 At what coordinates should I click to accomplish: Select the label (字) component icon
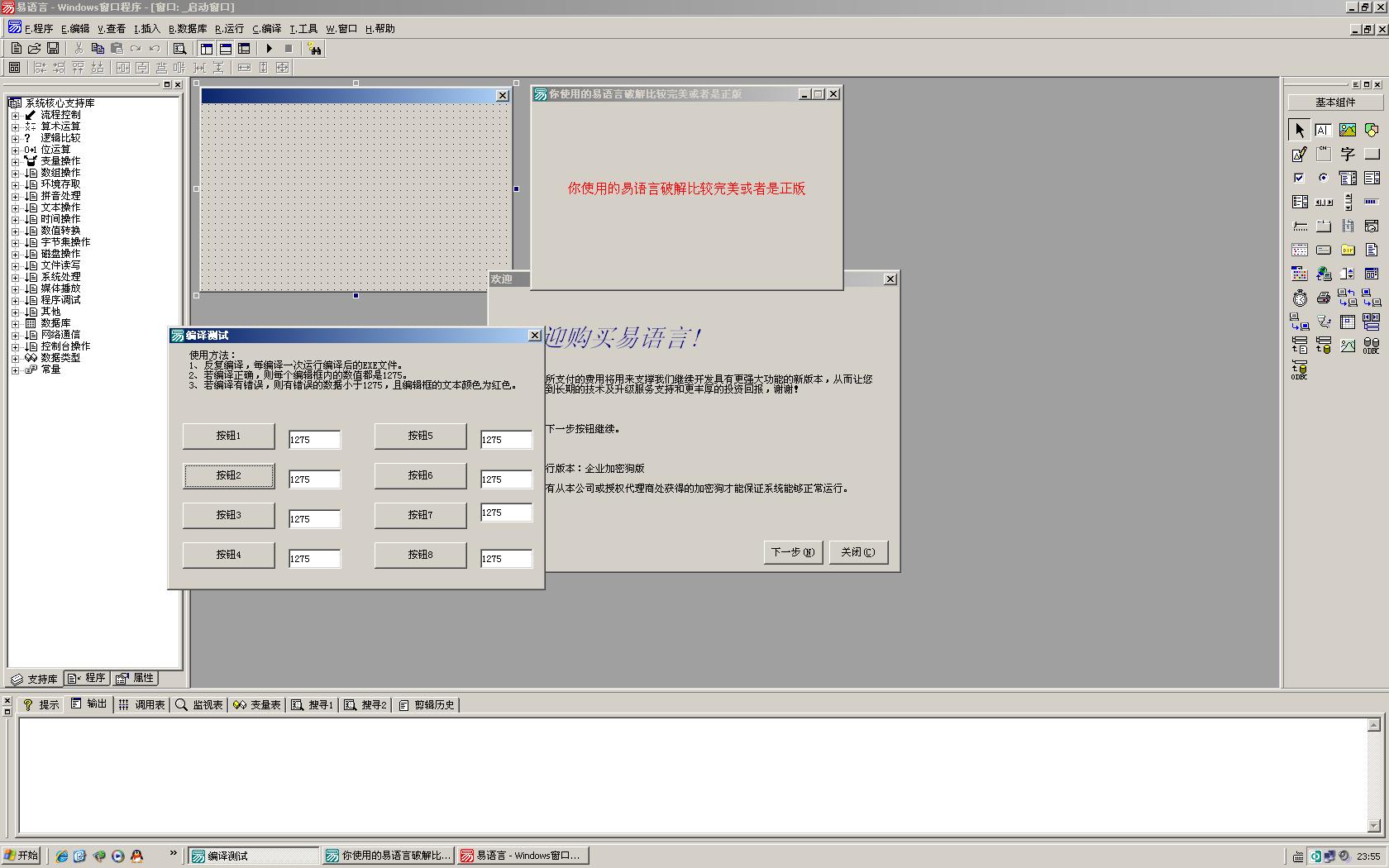[1348, 154]
